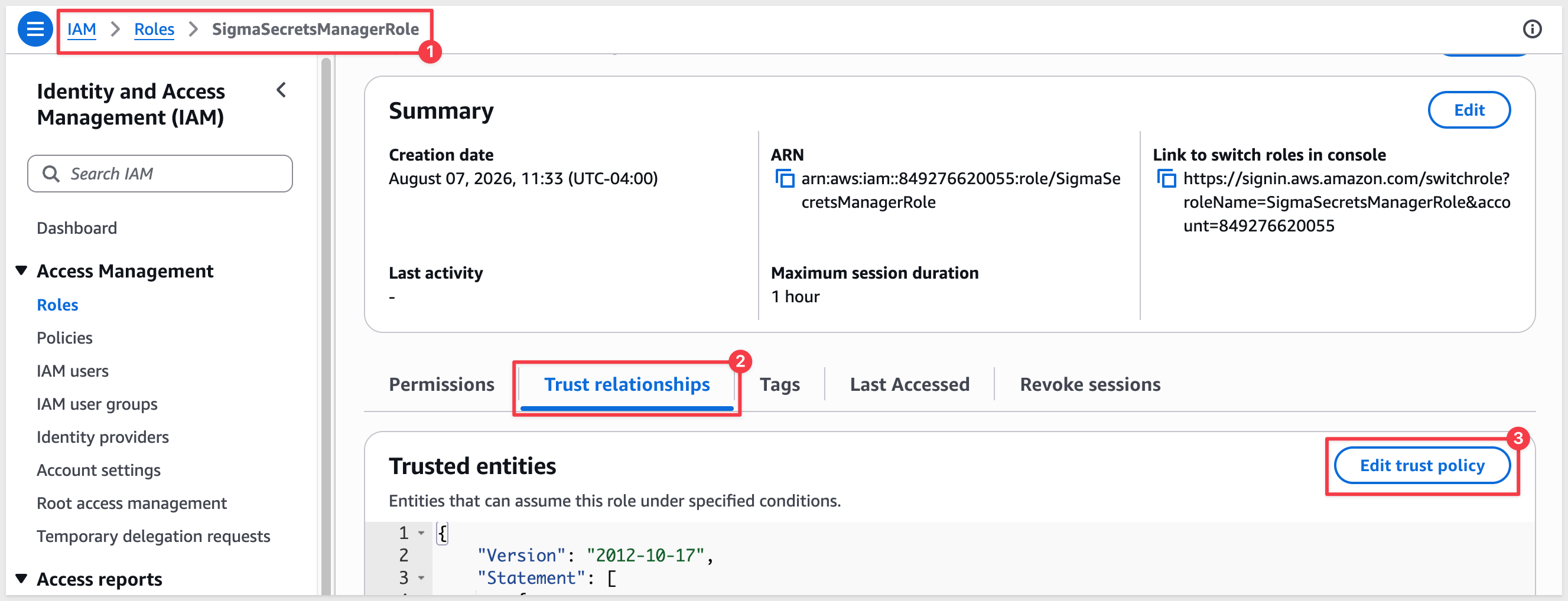Copy the role ARN icon
This screenshot has width=1568, height=601.
784,179
